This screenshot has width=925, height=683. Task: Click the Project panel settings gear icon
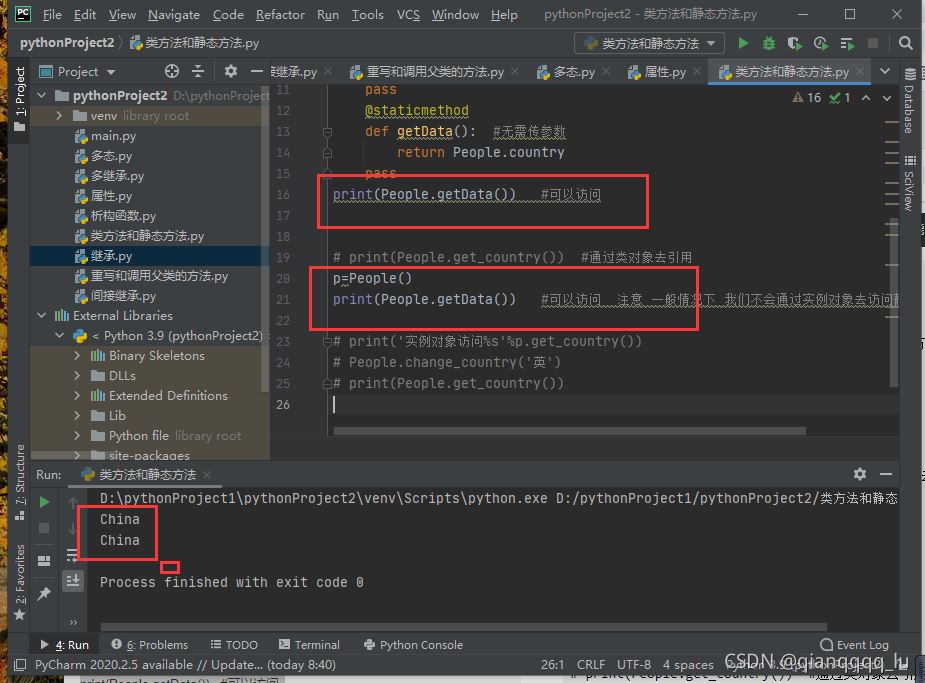[x=231, y=71]
